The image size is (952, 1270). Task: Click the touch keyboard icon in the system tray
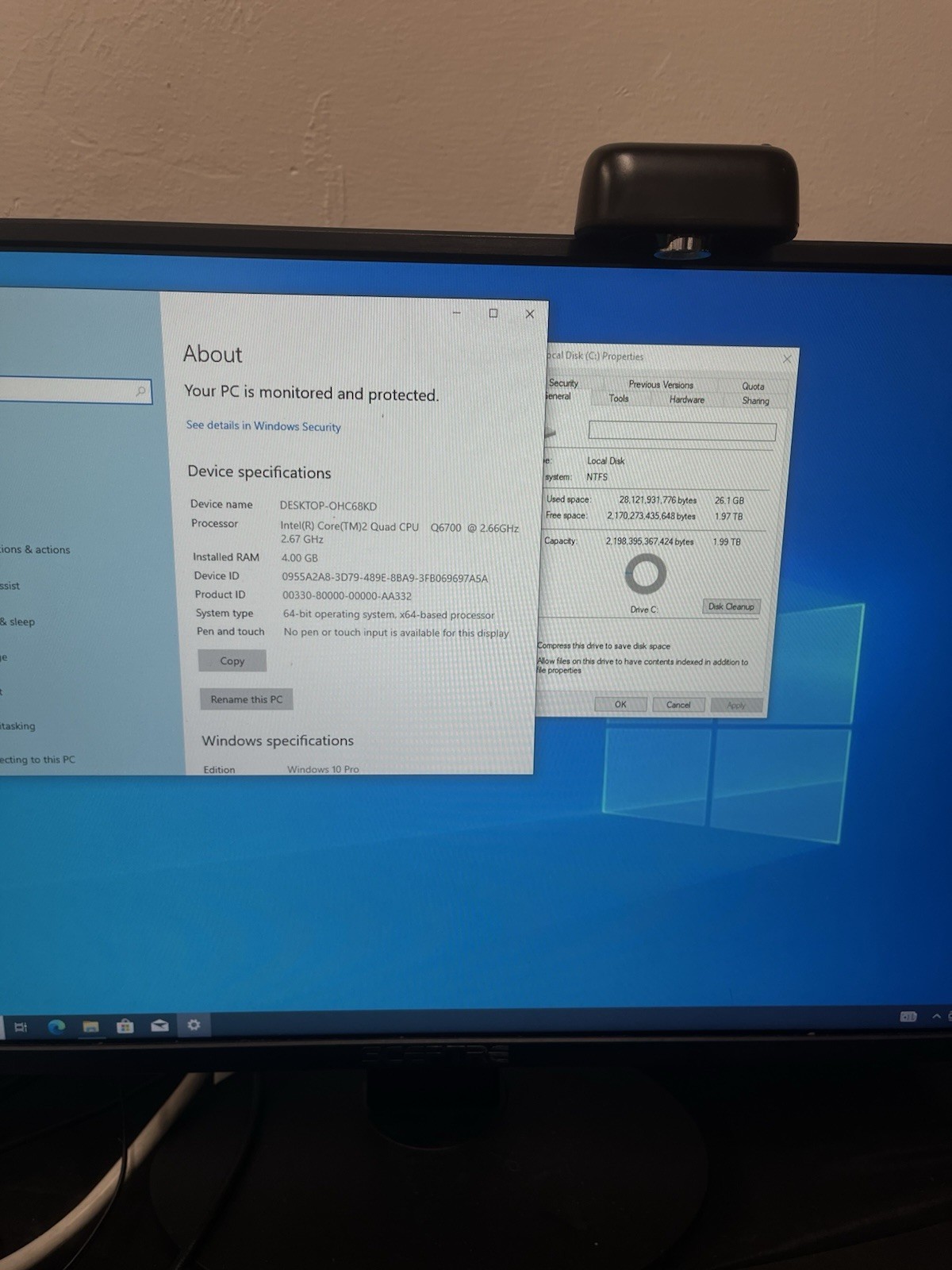pyautogui.click(x=908, y=1016)
